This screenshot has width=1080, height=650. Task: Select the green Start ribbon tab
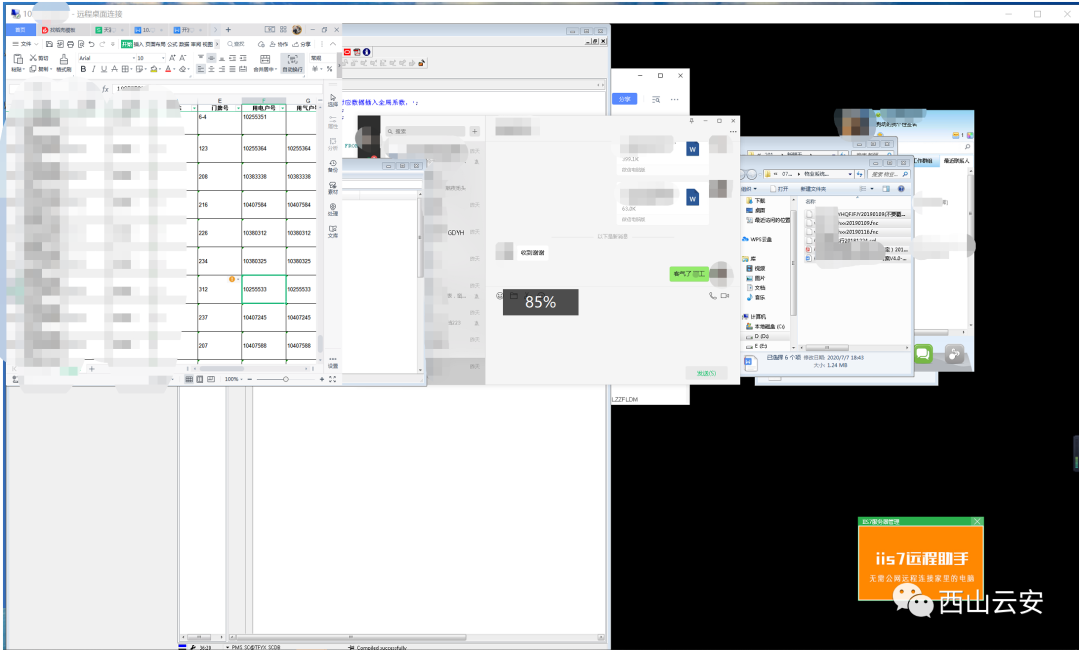[x=127, y=44]
